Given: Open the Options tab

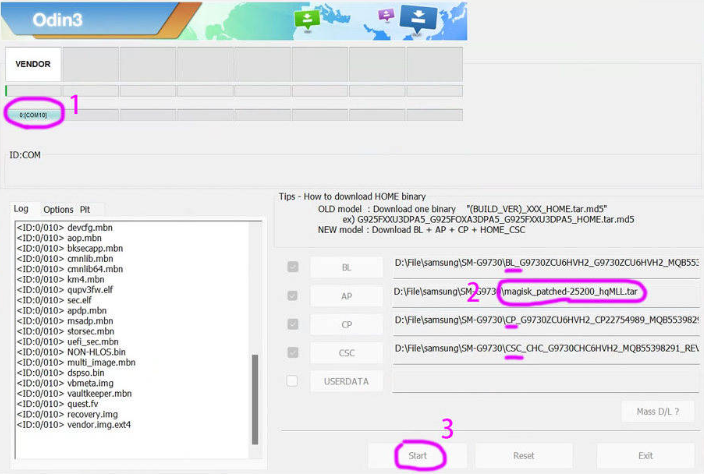Looking at the screenshot, I should (58, 210).
